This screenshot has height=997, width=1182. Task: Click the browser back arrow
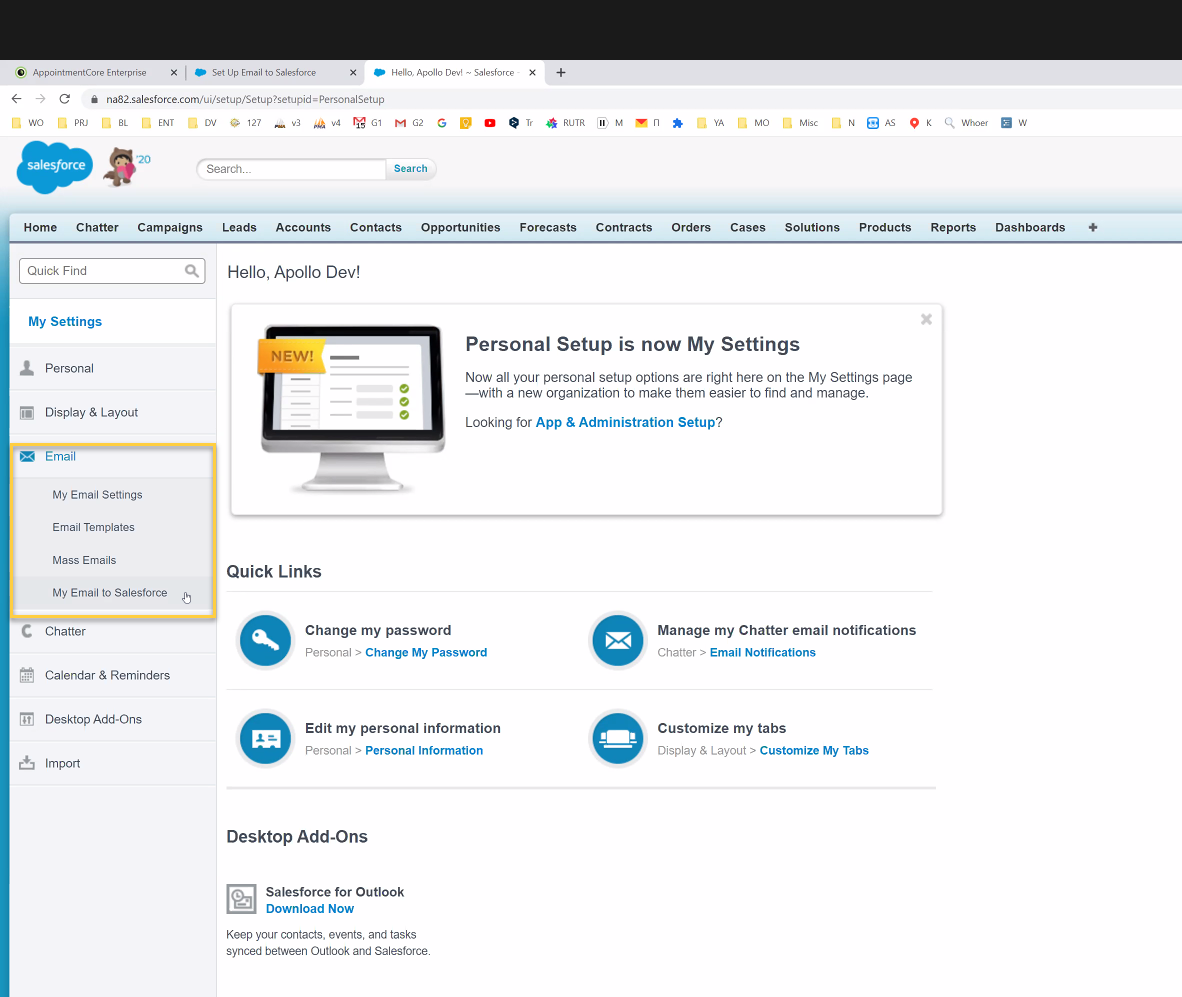[17, 99]
